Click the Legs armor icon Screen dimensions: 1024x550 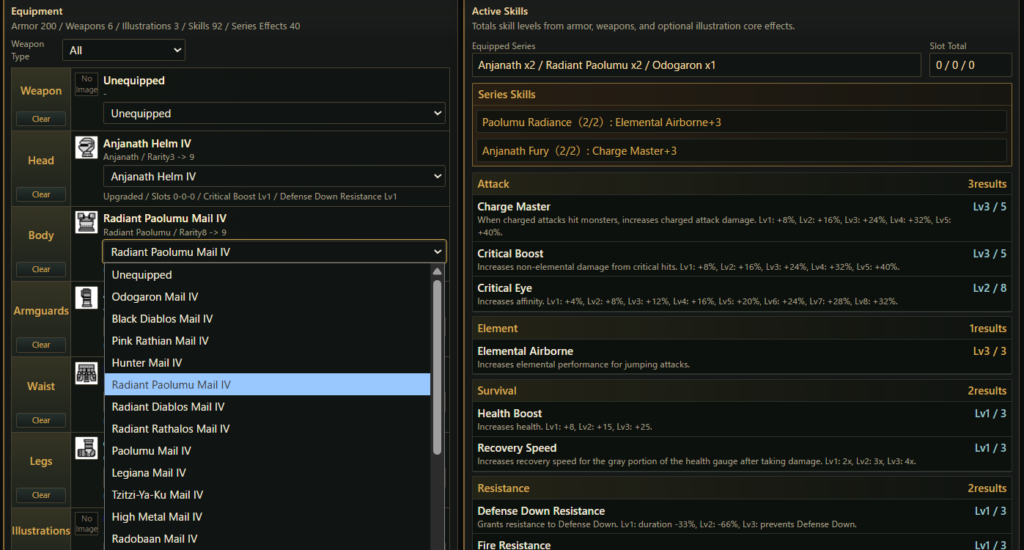click(86, 448)
